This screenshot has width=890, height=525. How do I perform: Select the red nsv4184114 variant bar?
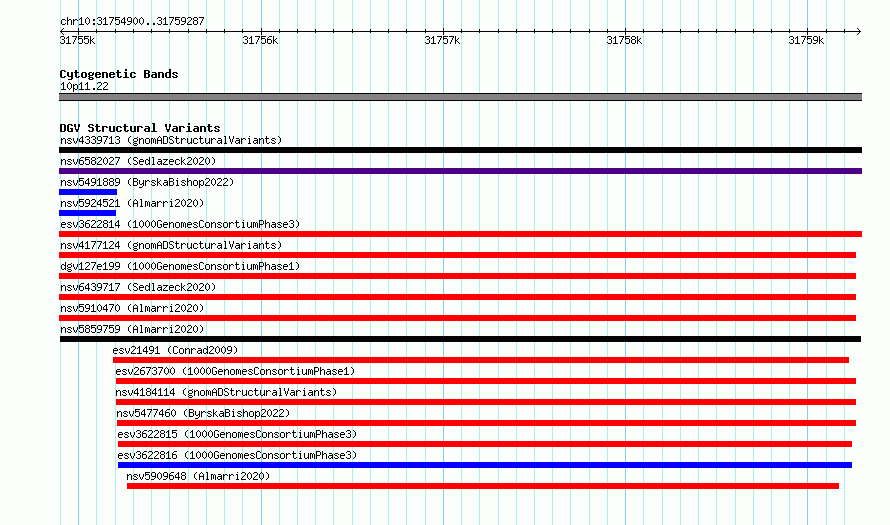pos(486,402)
